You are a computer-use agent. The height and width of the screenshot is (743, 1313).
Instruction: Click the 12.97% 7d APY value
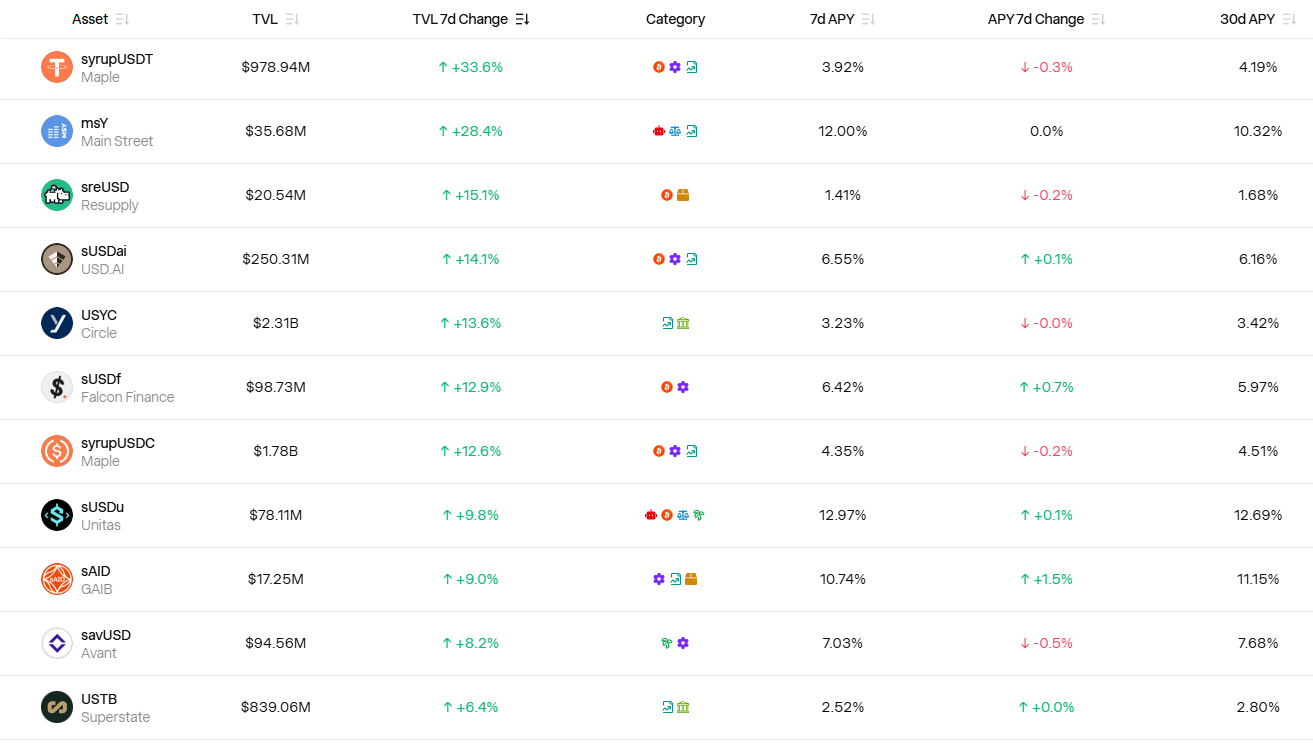[x=843, y=515]
